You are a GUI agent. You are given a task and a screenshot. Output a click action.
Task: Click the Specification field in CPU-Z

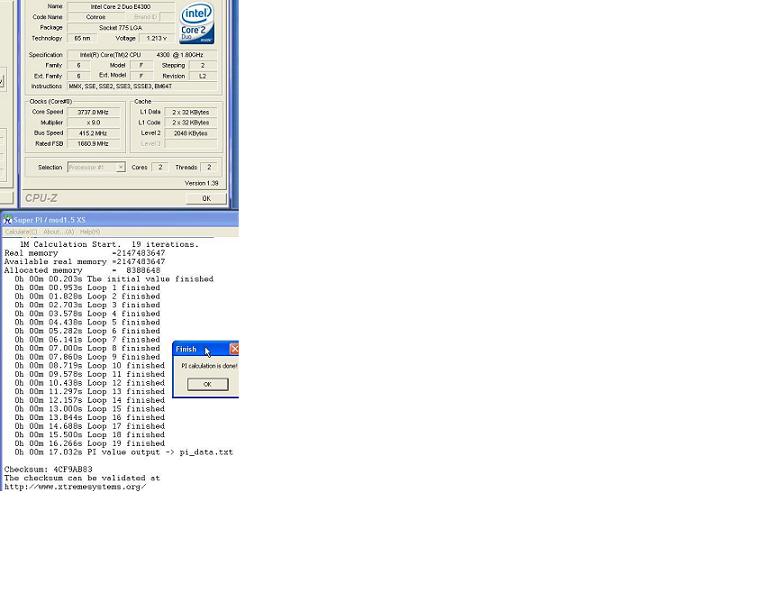tap(142, 55)
